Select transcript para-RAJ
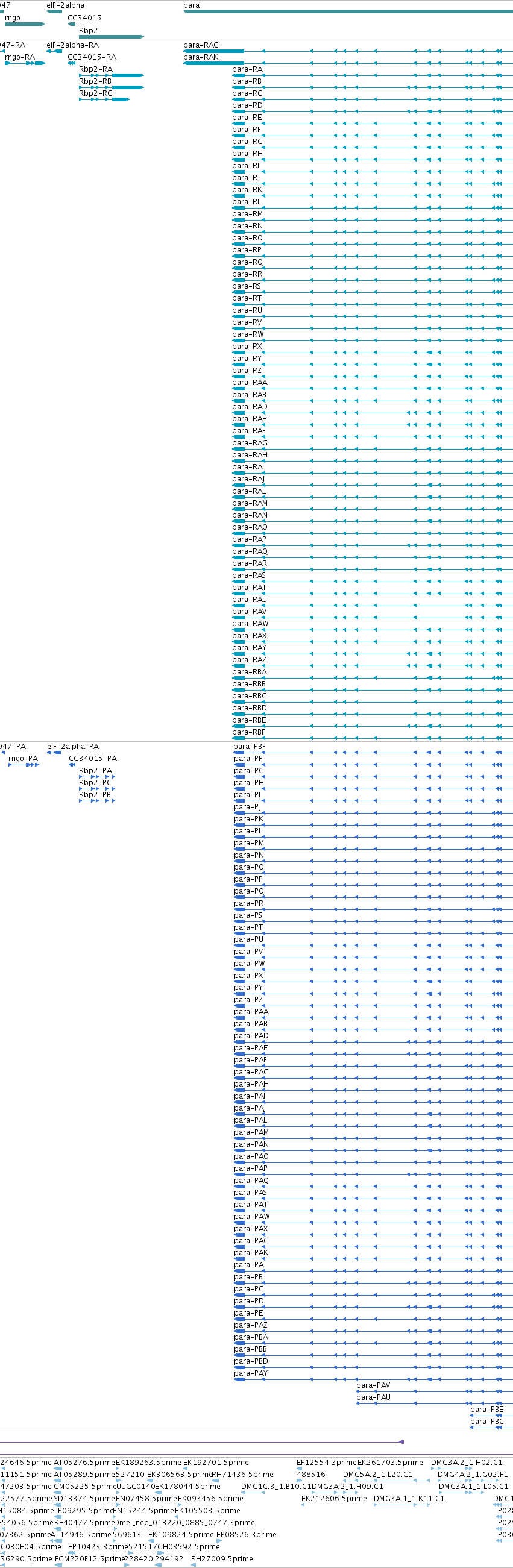513x1568 pixels. [x=248, y=479]
